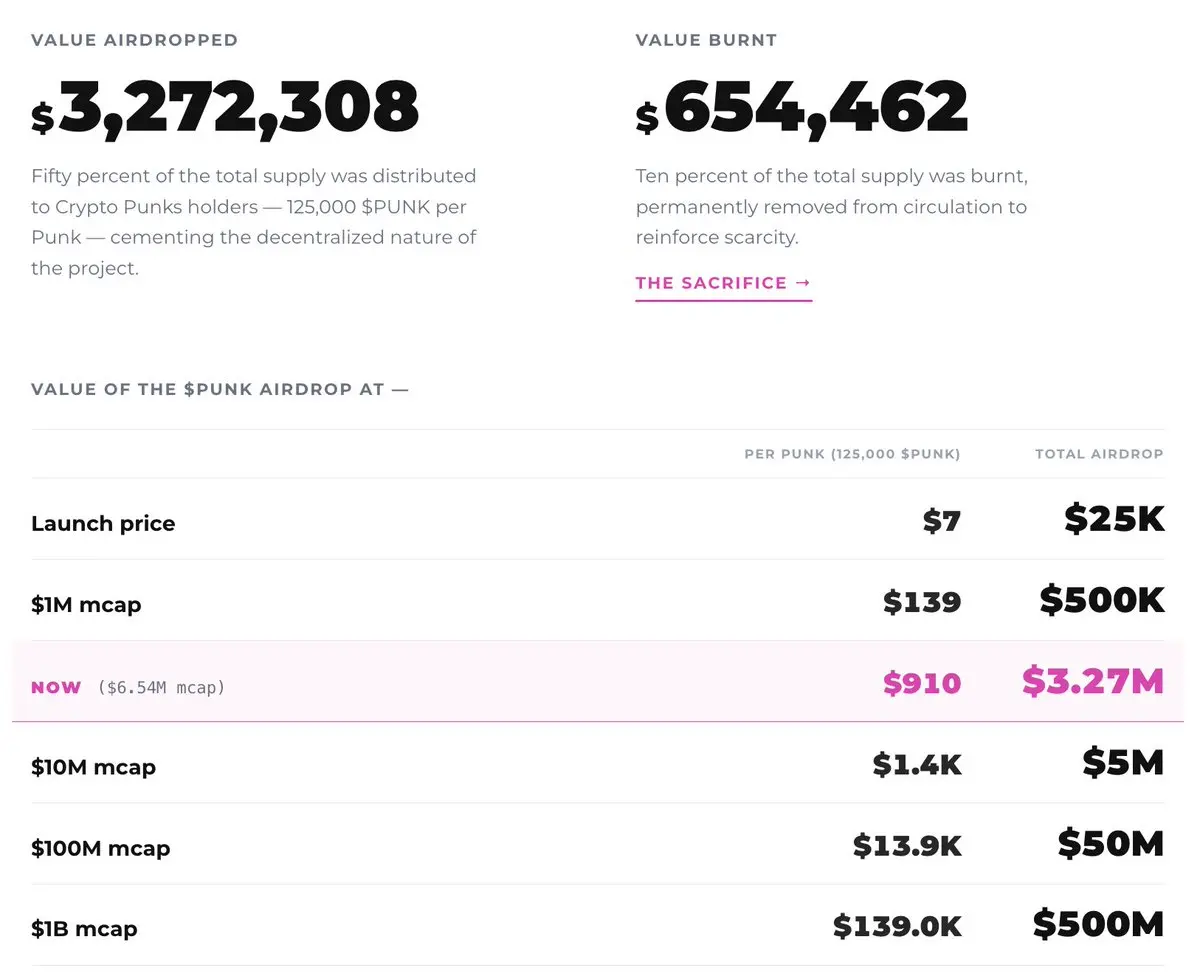
Task: Select the Launch price row label
Action: pyautogui.click(x=103, y=524)
